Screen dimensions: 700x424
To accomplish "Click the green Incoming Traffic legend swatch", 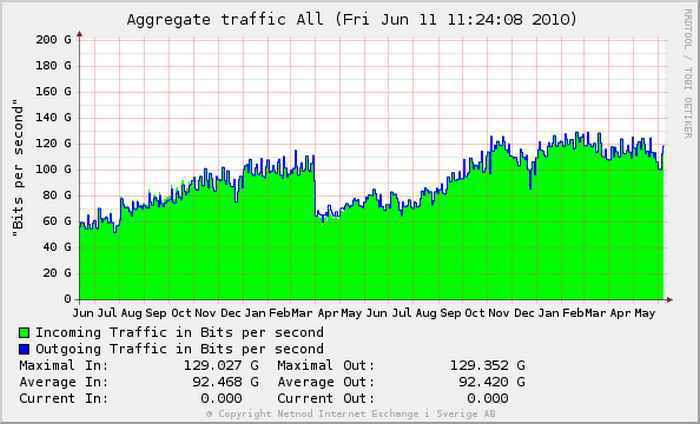I will coord(24,333).
